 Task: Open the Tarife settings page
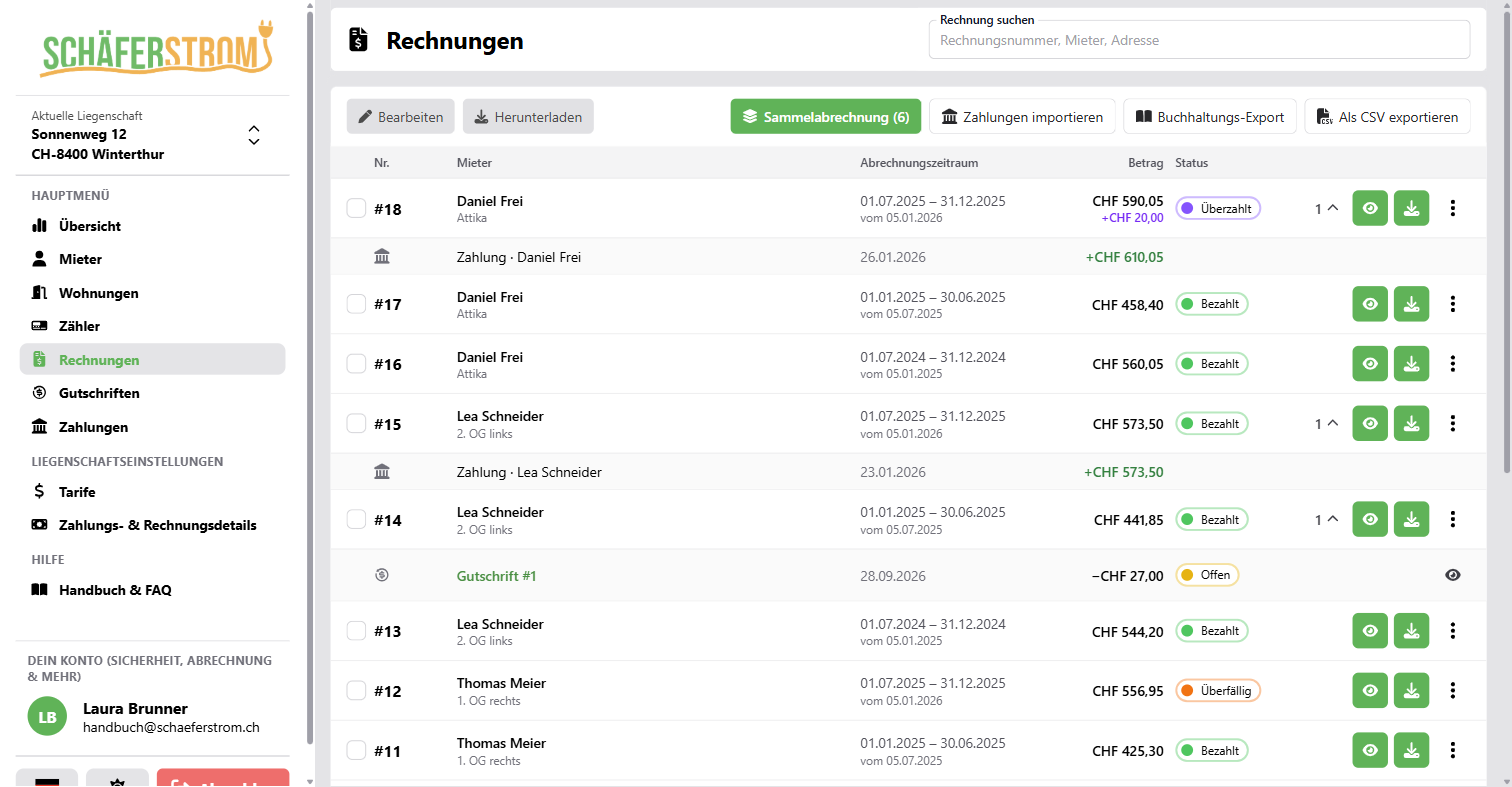point(152,492)
